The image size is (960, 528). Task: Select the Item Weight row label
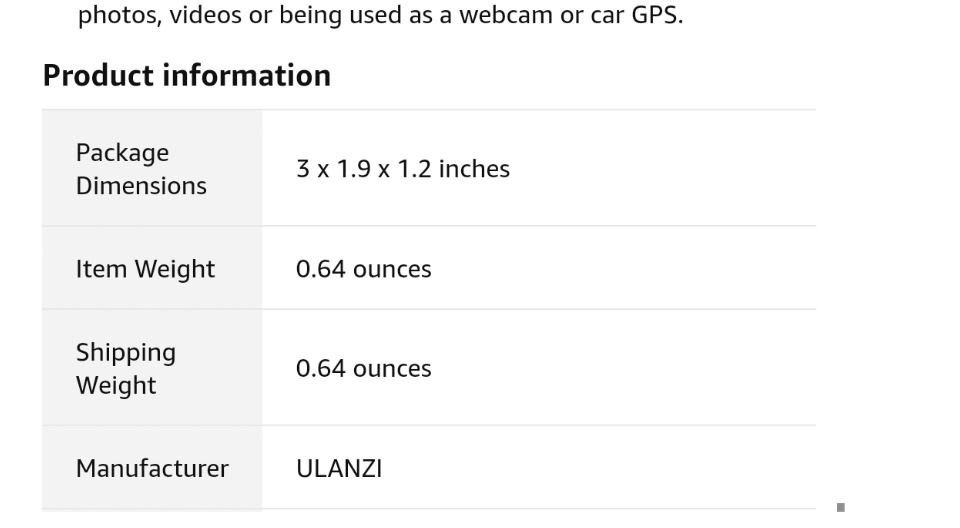pos(145,269)
